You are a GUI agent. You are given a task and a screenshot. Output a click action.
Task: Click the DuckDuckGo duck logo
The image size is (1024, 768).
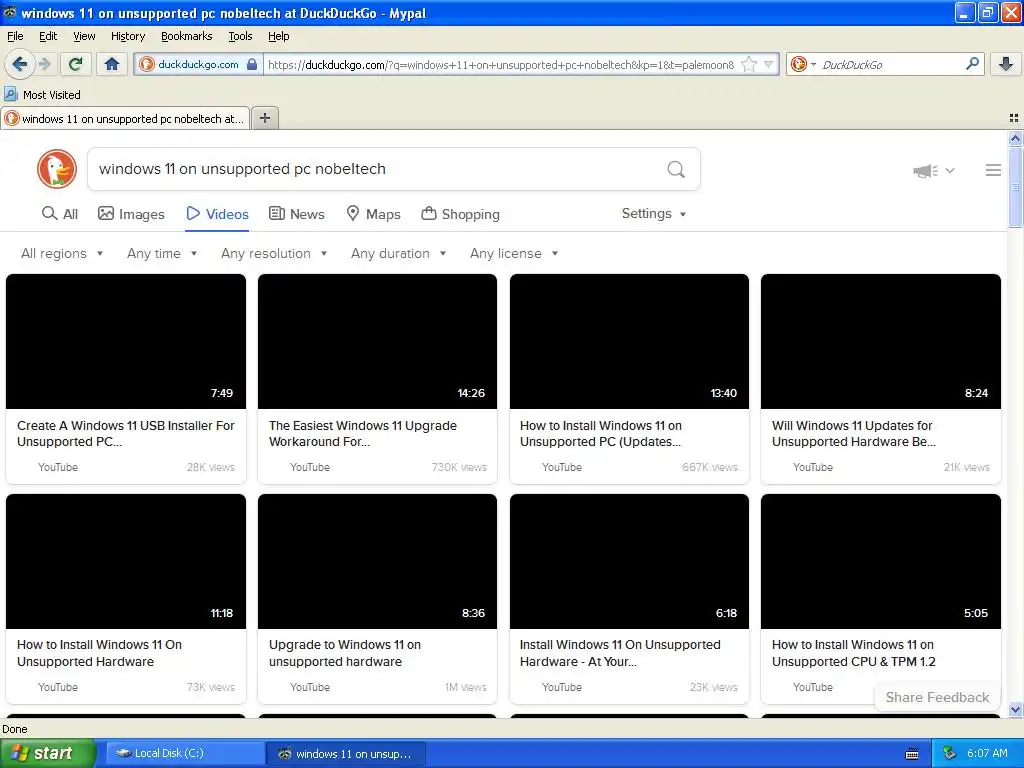click(x=57, y=169)
